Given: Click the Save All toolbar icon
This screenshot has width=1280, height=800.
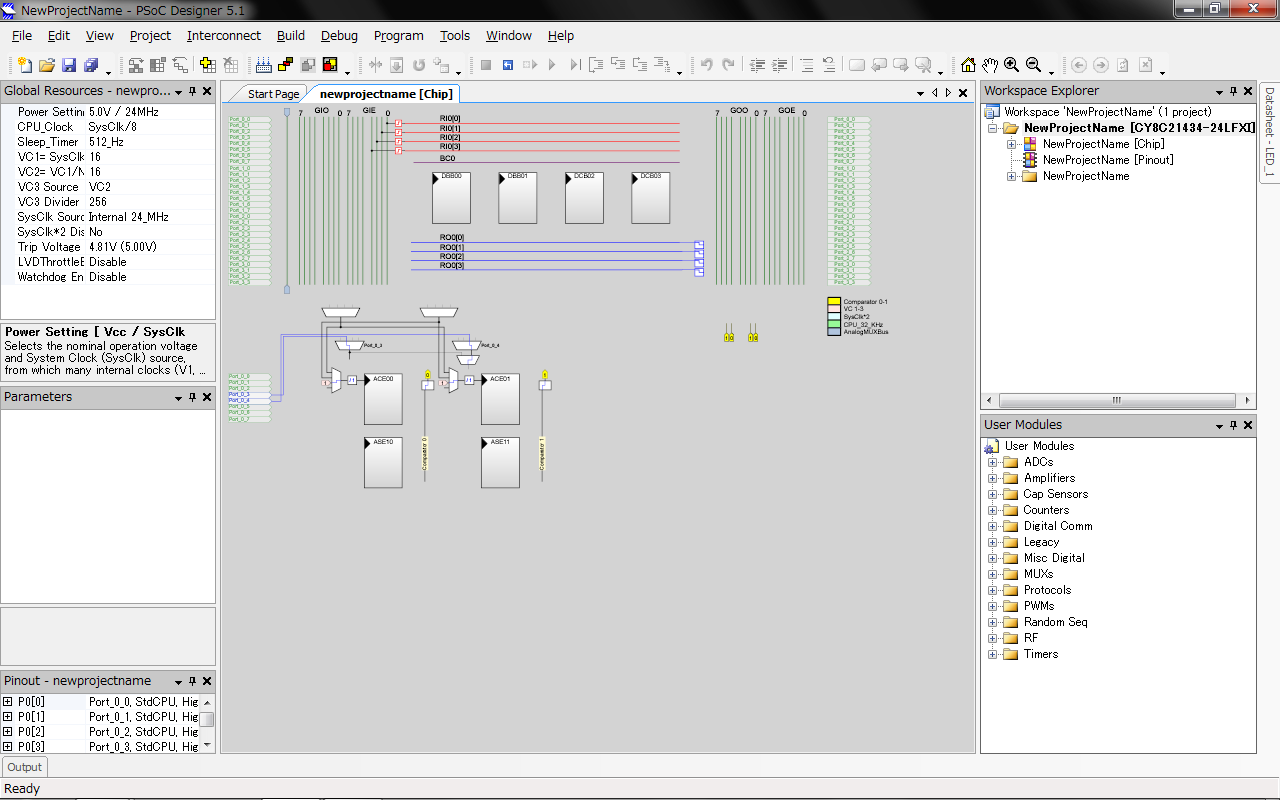Looking at the screenshot, I should [x=91, y=65].
